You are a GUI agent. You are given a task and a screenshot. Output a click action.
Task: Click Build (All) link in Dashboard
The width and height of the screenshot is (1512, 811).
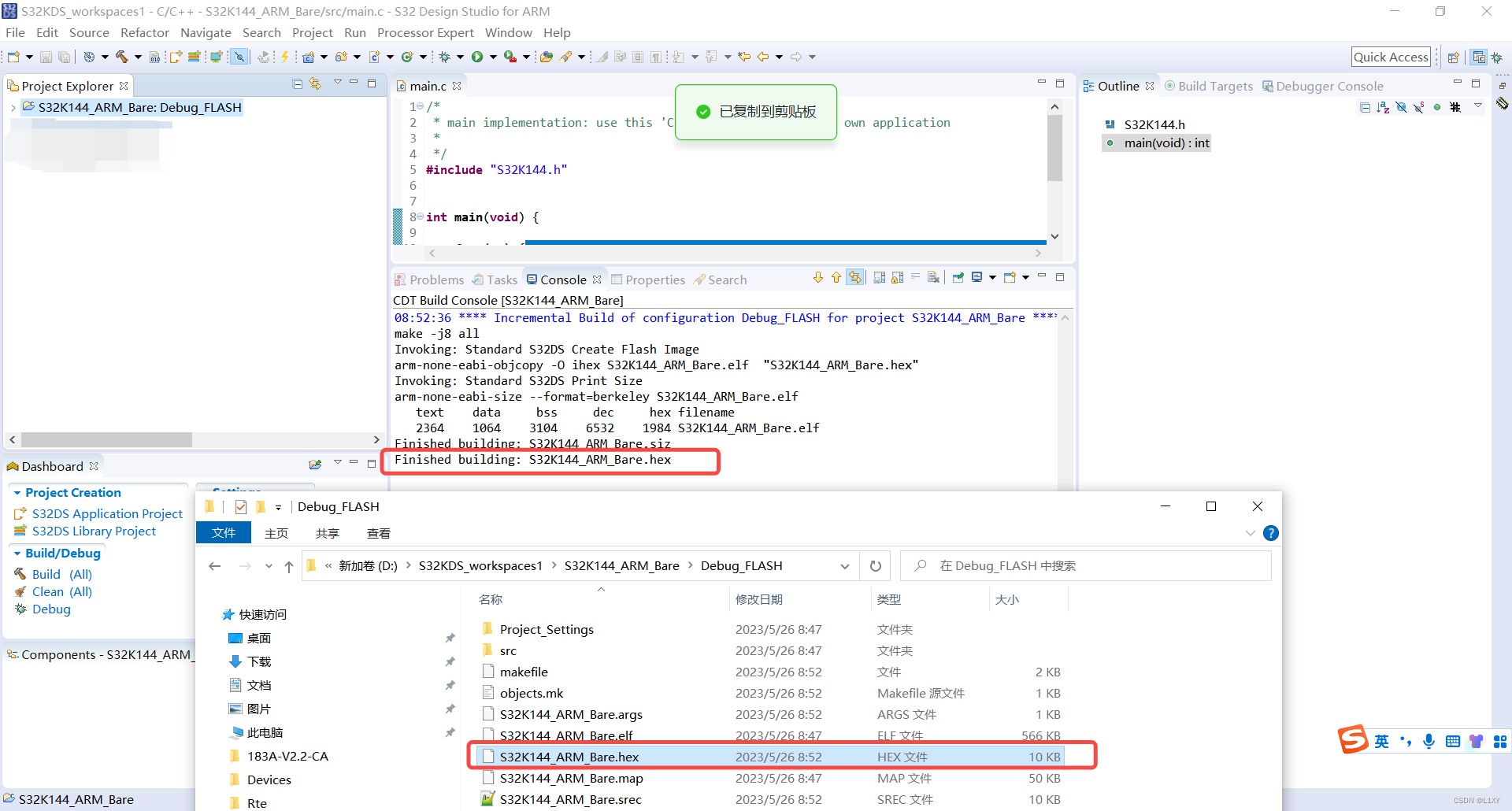click(62, 574)
